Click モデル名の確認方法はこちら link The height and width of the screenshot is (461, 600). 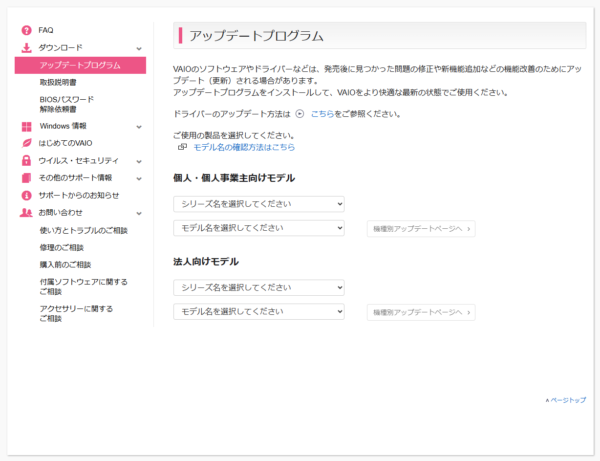[244, 147]
